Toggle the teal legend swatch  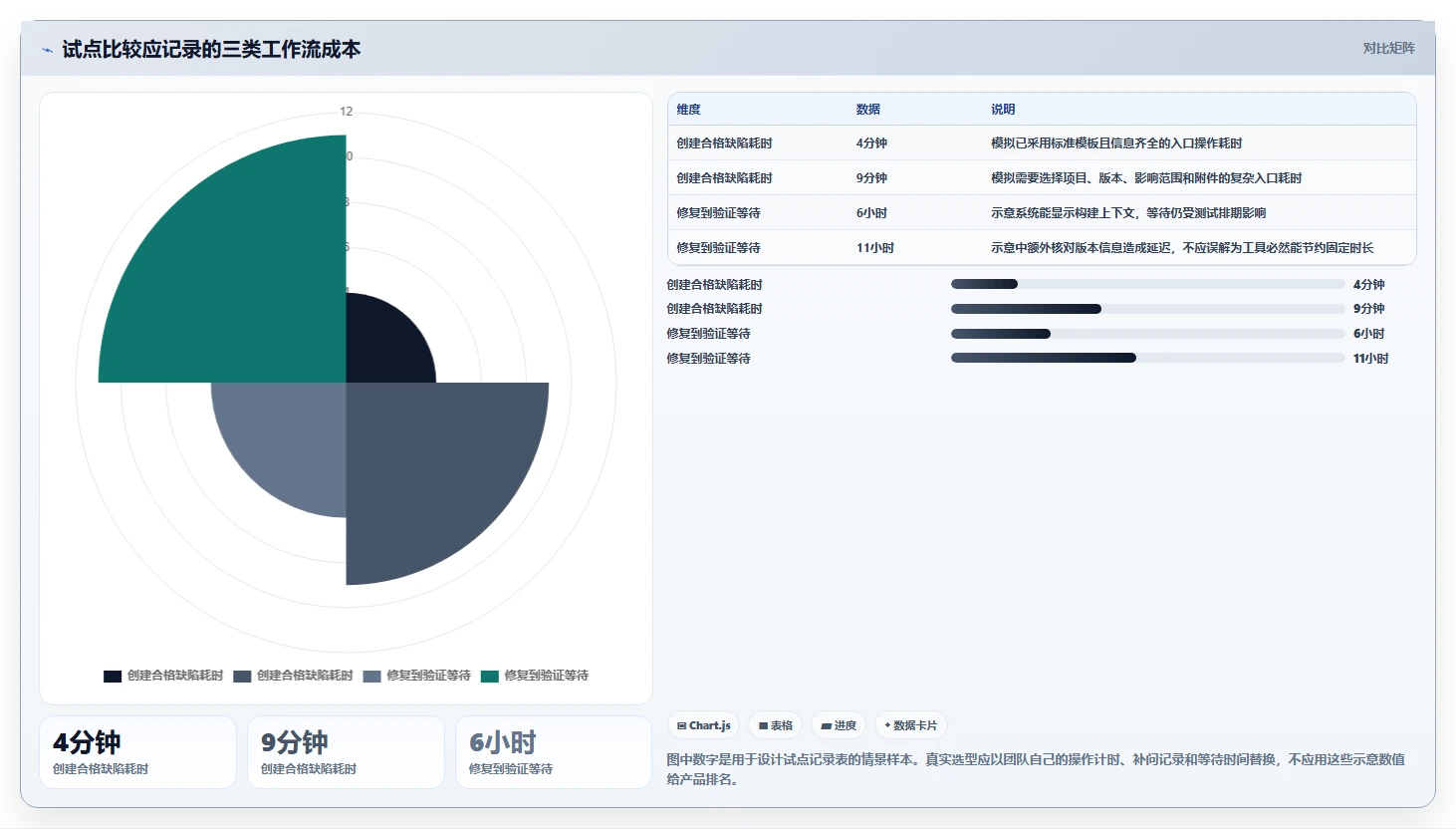pos(489,676)
